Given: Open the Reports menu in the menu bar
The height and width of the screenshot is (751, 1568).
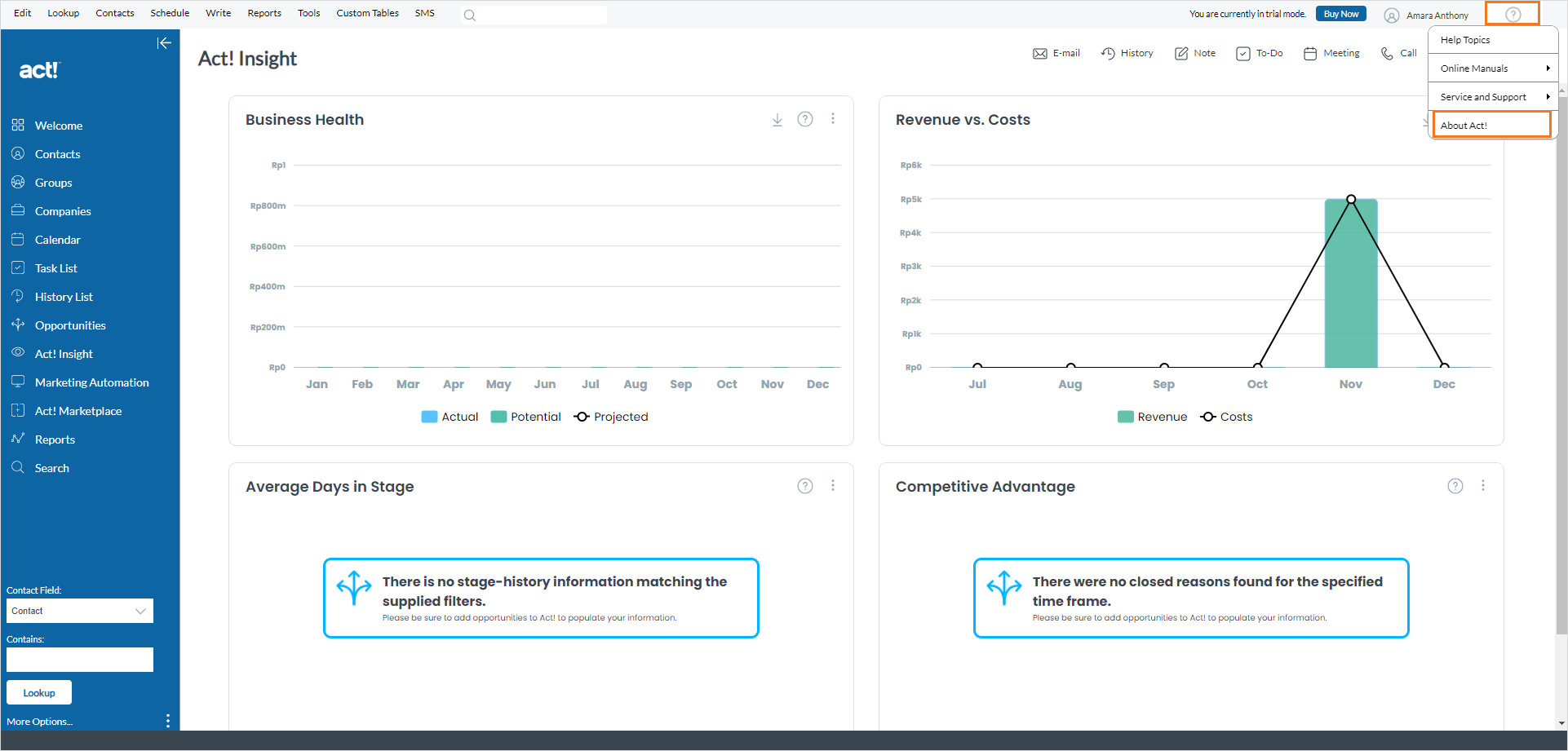Looking at the screenshot, I should 264,13.
